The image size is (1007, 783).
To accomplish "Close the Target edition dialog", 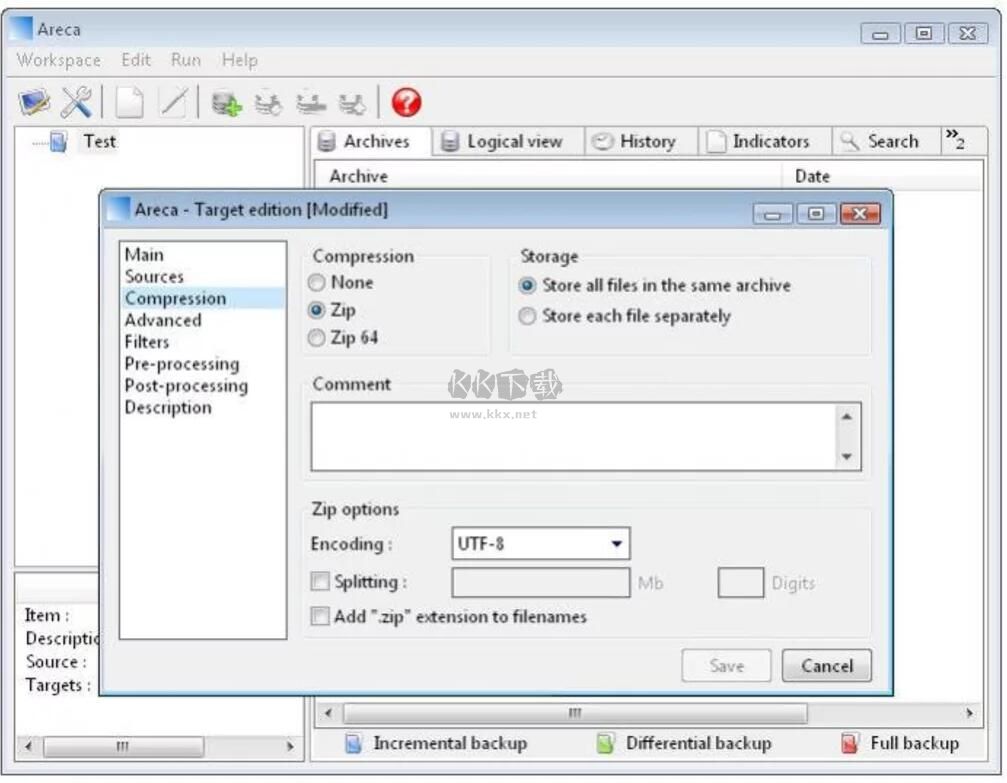I will (x=860, y=214).
